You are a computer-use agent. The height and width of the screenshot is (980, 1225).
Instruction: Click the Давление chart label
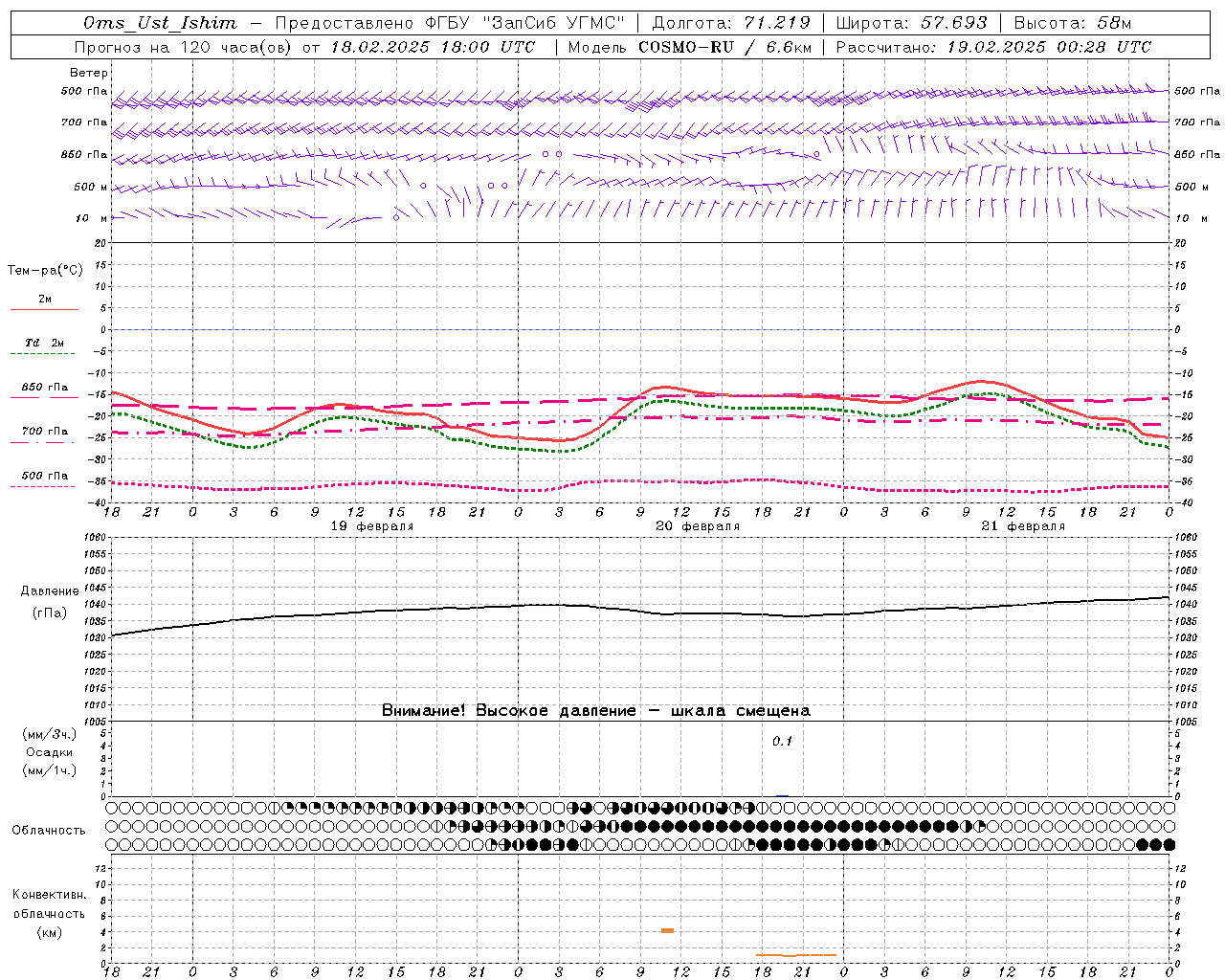(50, 591)
